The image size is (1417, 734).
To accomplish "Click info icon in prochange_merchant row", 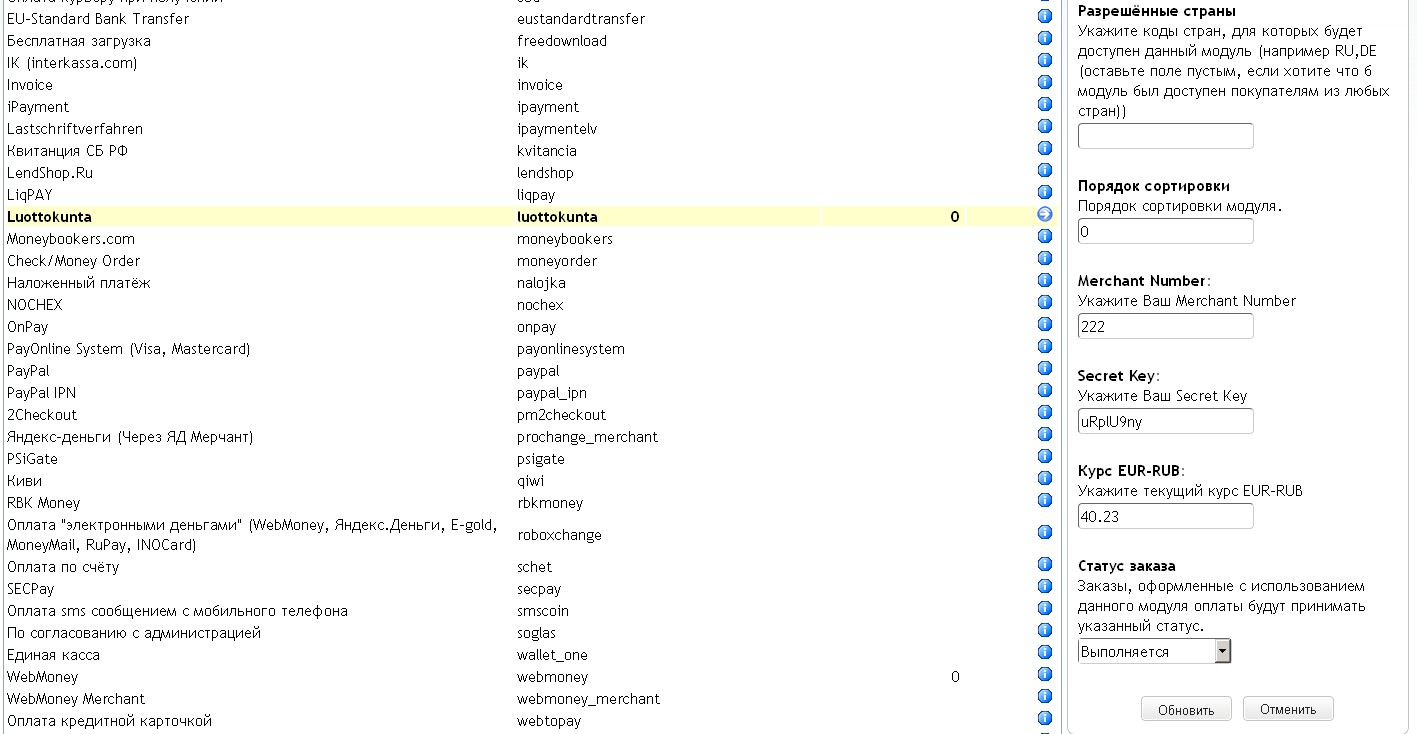I will pyautogui.click(x=1045, y=434).
